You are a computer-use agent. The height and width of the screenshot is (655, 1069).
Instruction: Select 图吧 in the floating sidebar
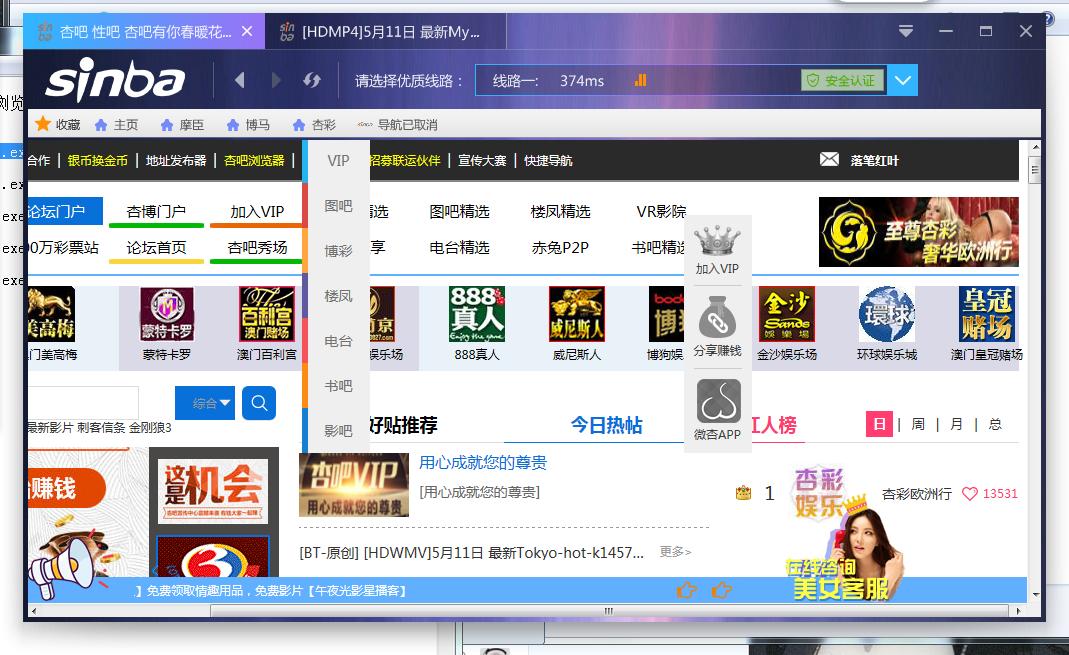tap(338, 206)
